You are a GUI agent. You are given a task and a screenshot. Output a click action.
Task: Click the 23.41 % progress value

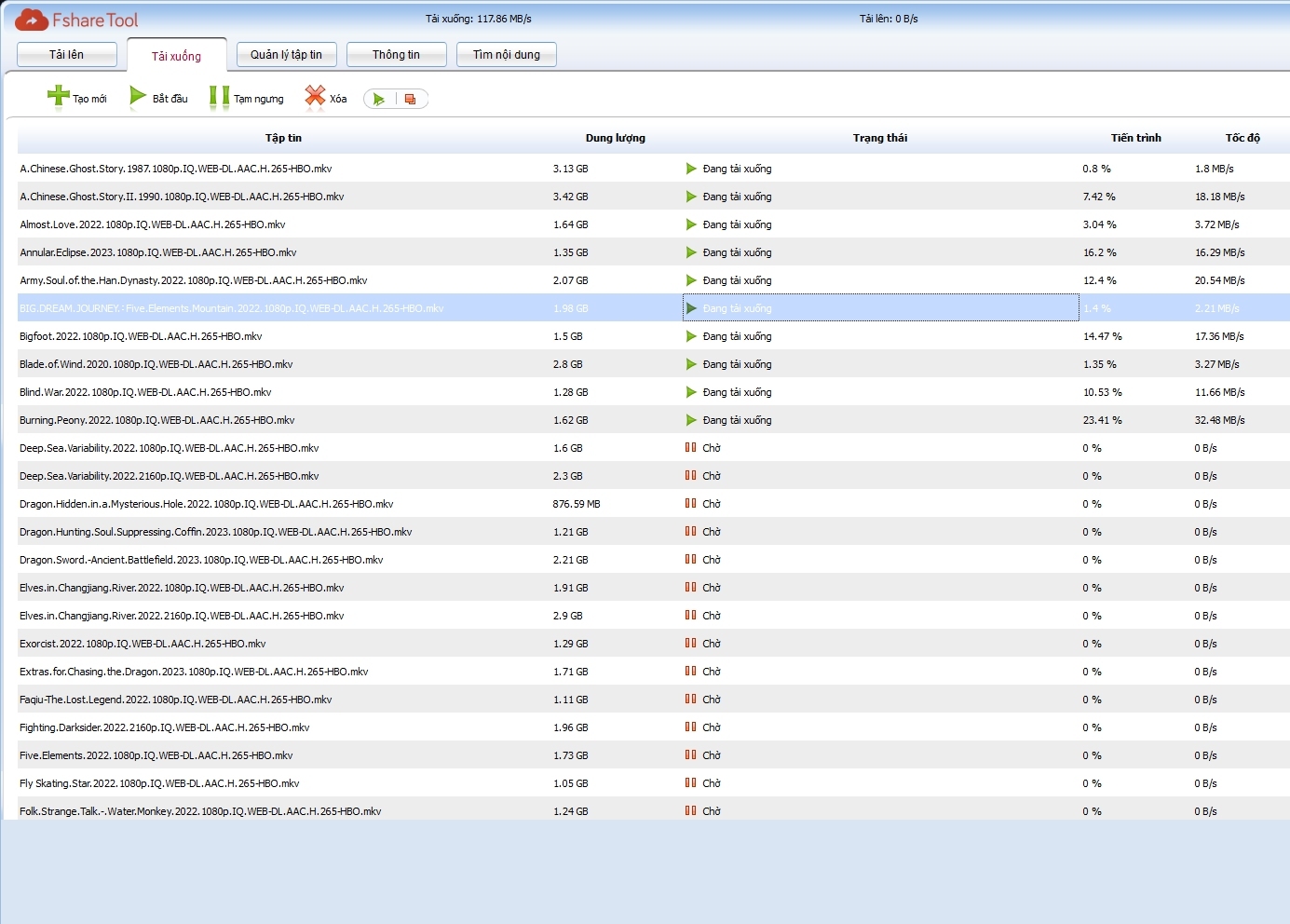pos(1103,420)
